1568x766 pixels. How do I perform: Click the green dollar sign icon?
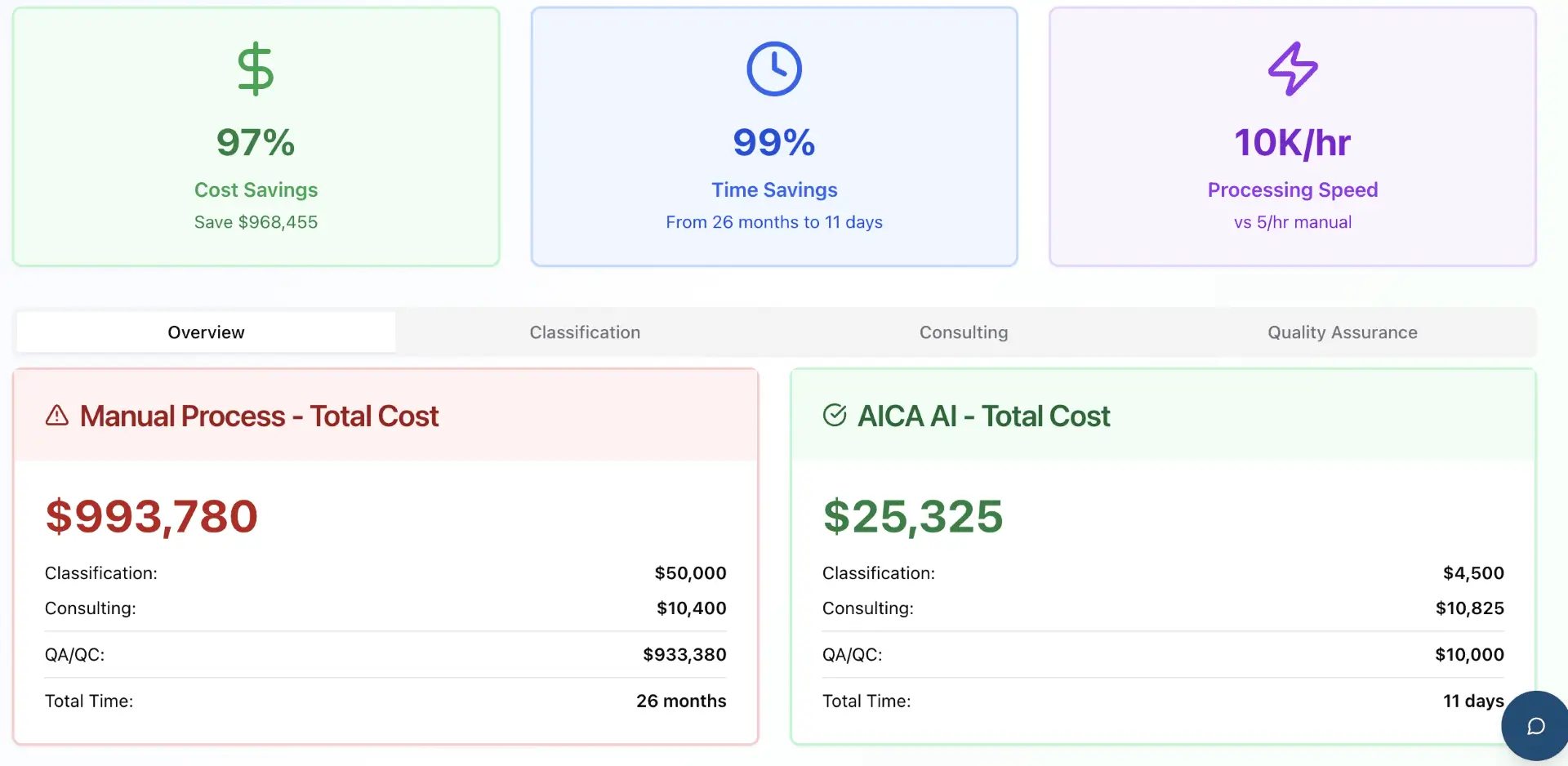point(255,69)
